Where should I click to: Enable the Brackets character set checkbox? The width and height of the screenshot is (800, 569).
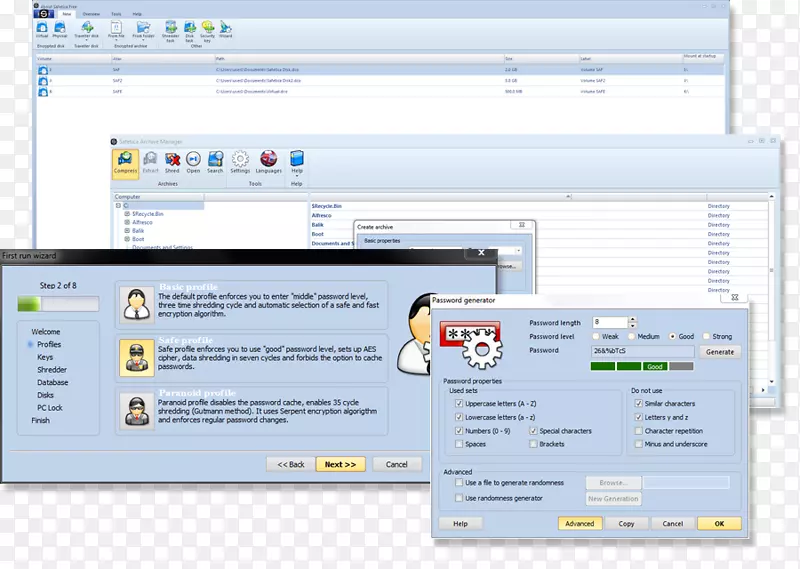click(533, 444)
